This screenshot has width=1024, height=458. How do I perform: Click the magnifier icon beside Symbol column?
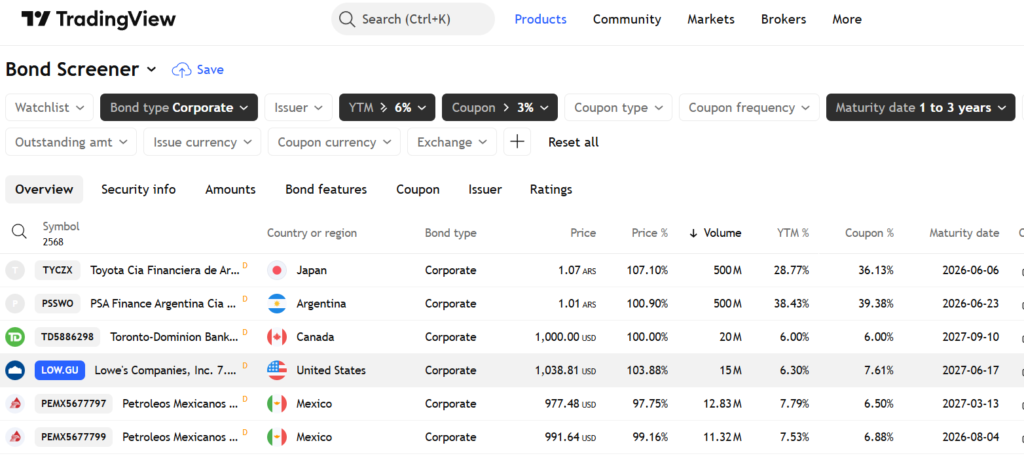[x=20, y=231]
